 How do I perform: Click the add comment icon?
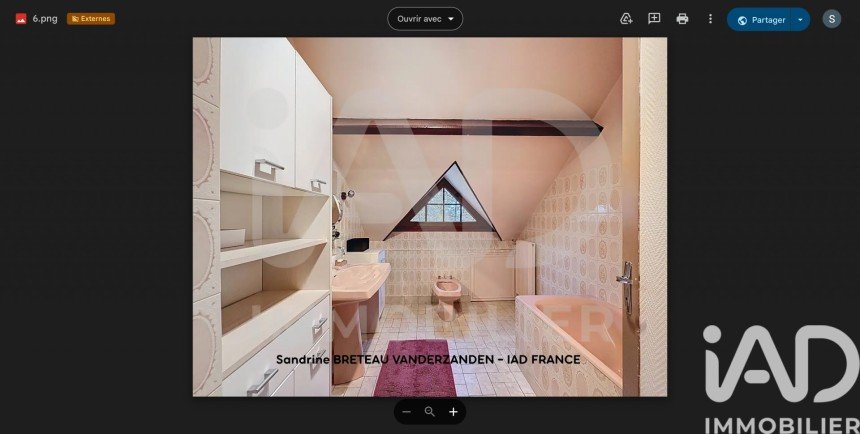tap(654, 19)
